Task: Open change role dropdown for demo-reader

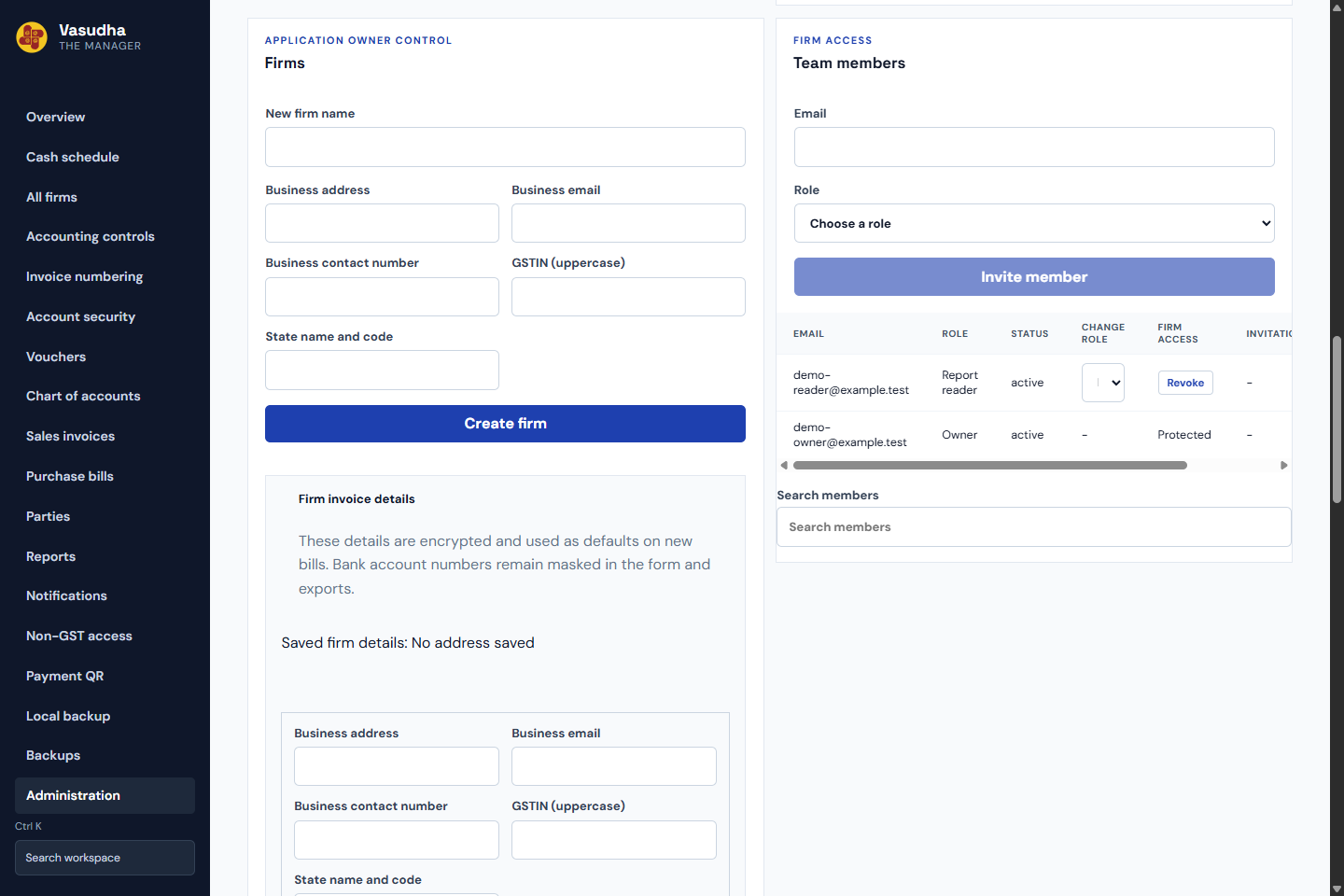Action: click(x=1103, y=383)
